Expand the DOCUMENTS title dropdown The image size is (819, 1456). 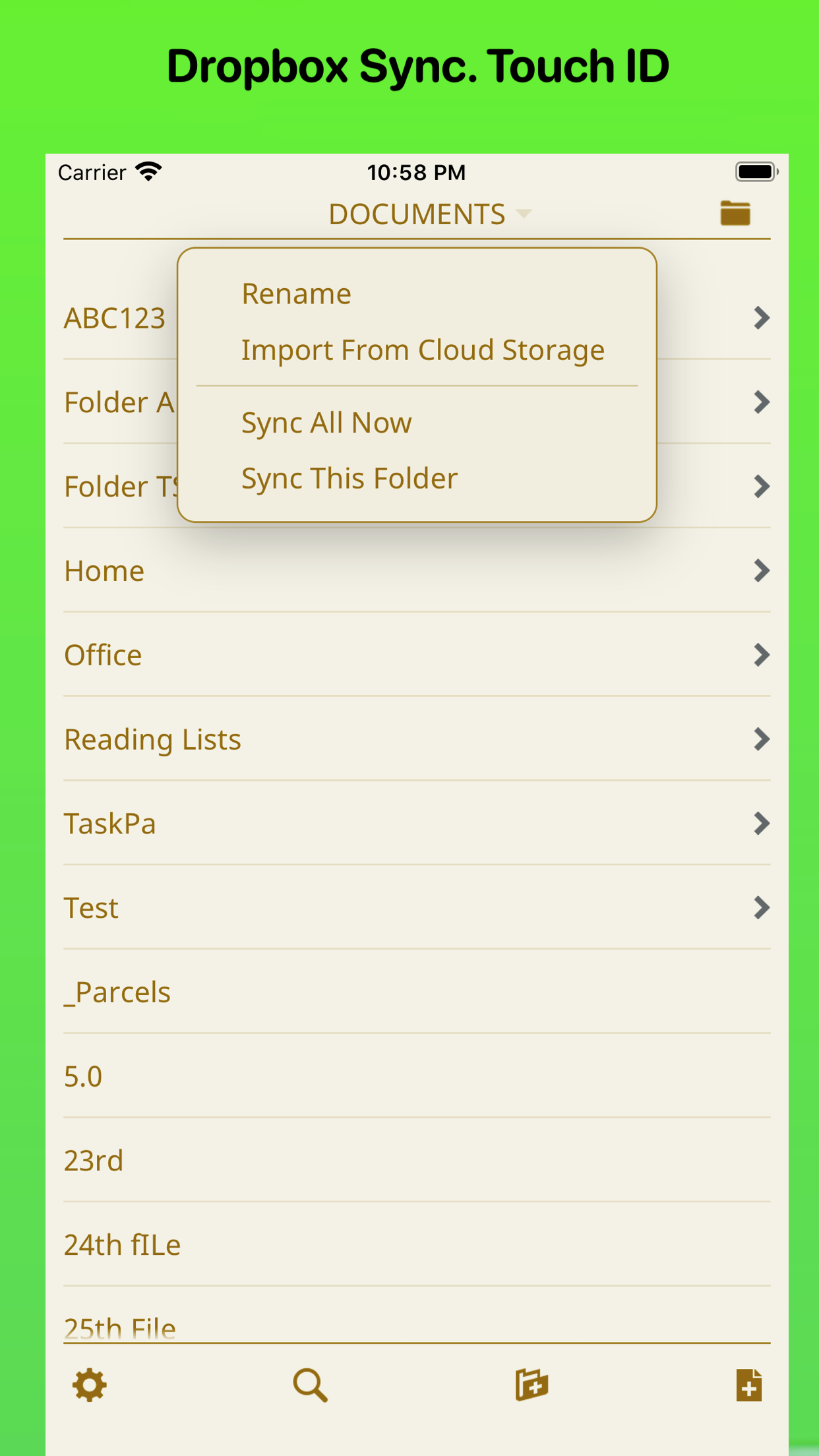click(429, 214)
